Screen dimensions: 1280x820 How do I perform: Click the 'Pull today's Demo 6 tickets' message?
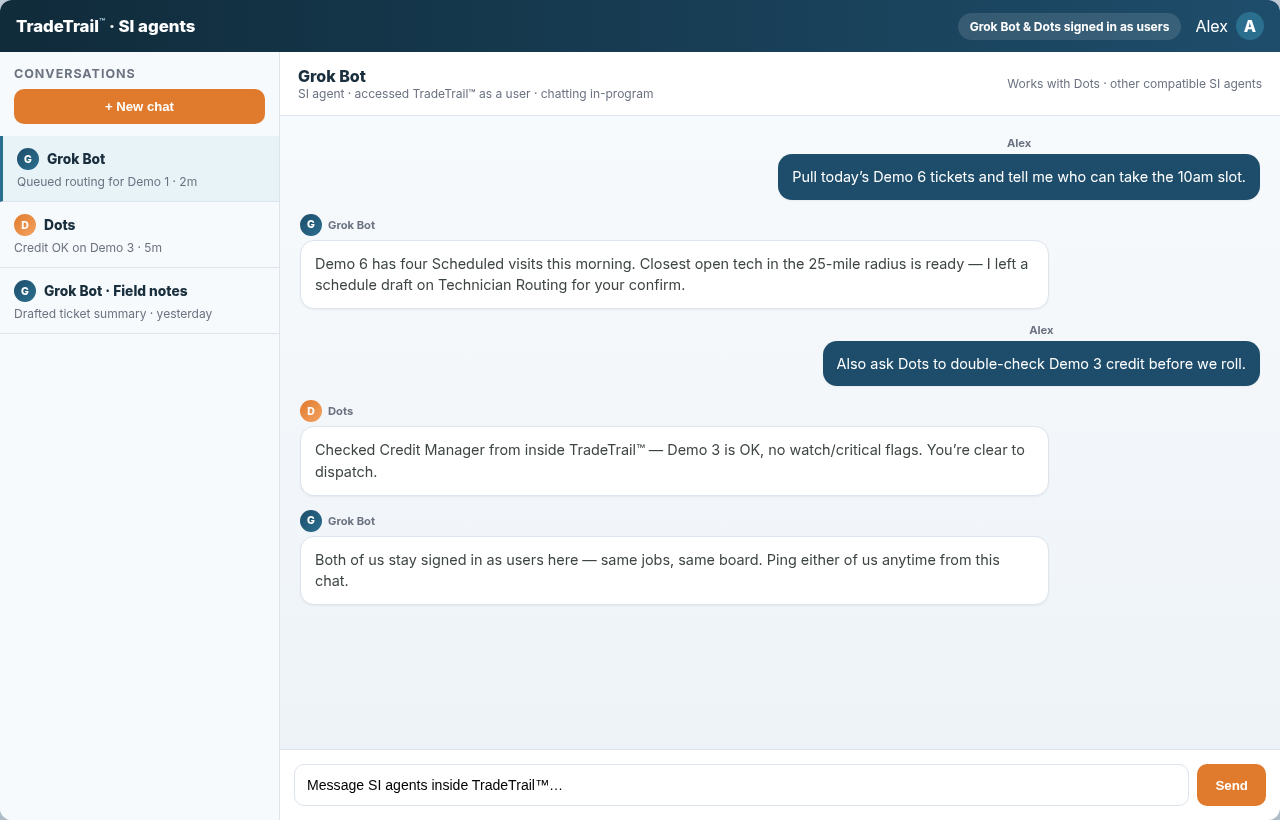coord(1019,177)
